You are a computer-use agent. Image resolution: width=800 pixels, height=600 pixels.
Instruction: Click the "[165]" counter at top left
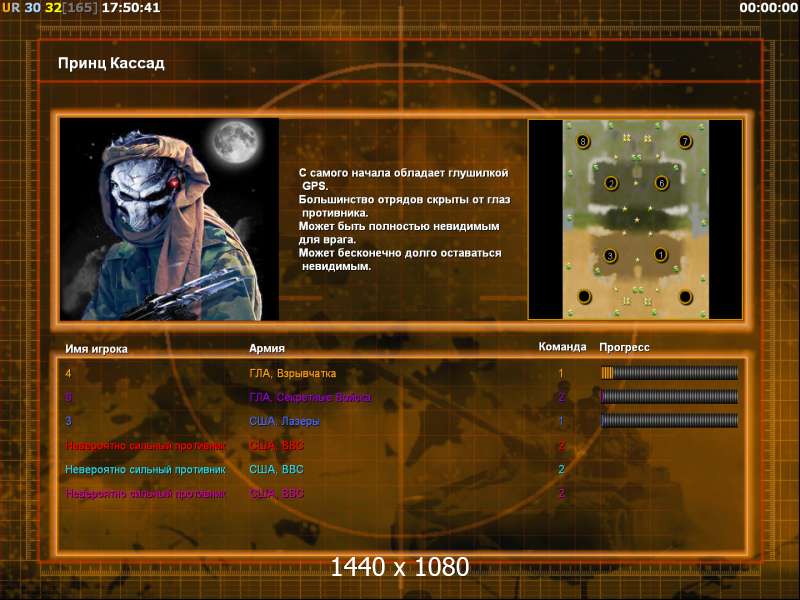[x=80, y=8]
